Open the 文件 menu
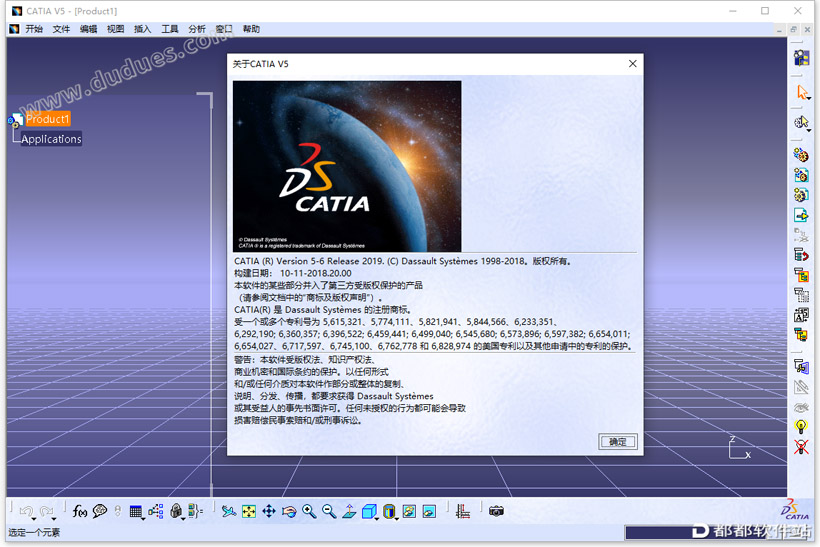This screenshot has height=547, width=820. click(x=61, y=29)
